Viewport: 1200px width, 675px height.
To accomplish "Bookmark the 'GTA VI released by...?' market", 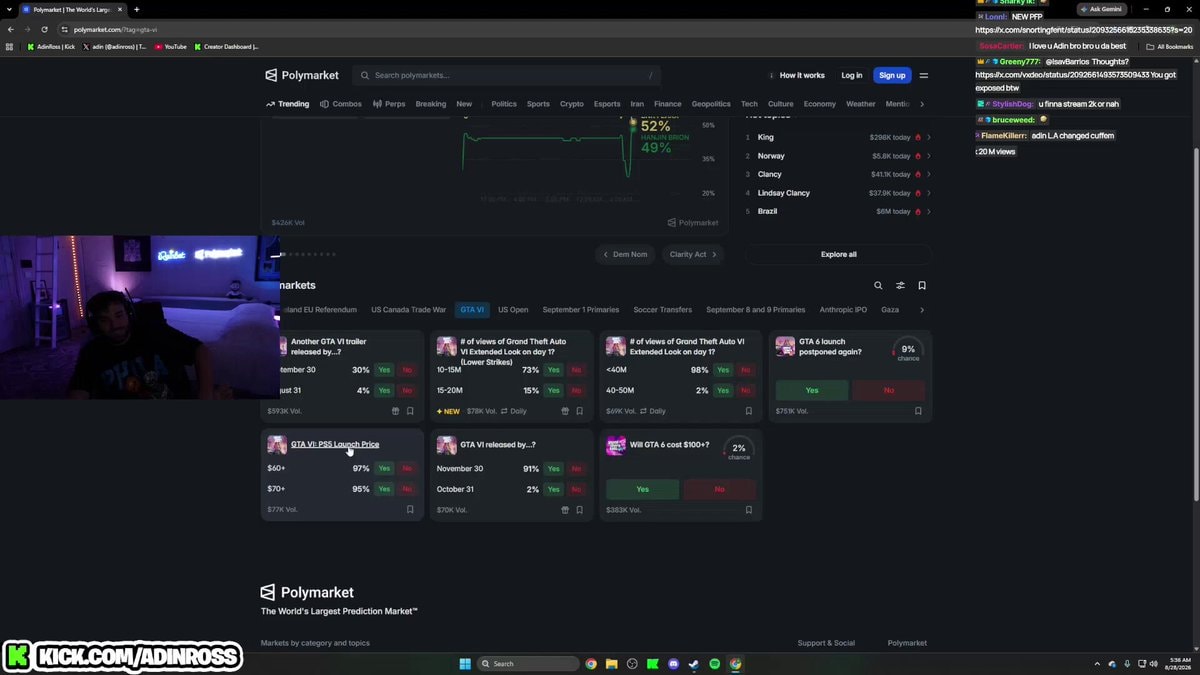I will point(580,509).
